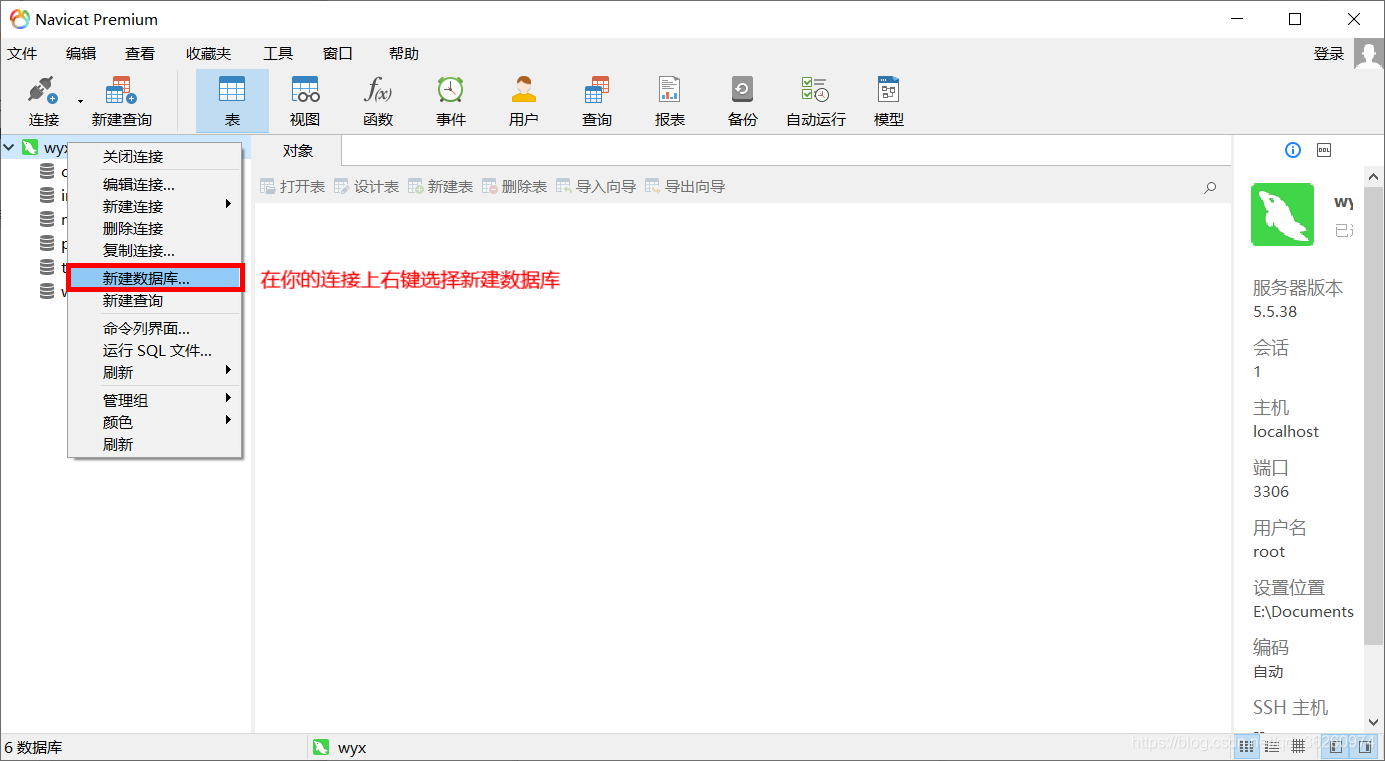Viewport: 1385px width, 761px height.
Task: Click the user avatar icon beside 登录
Action: pos(1369,54)
